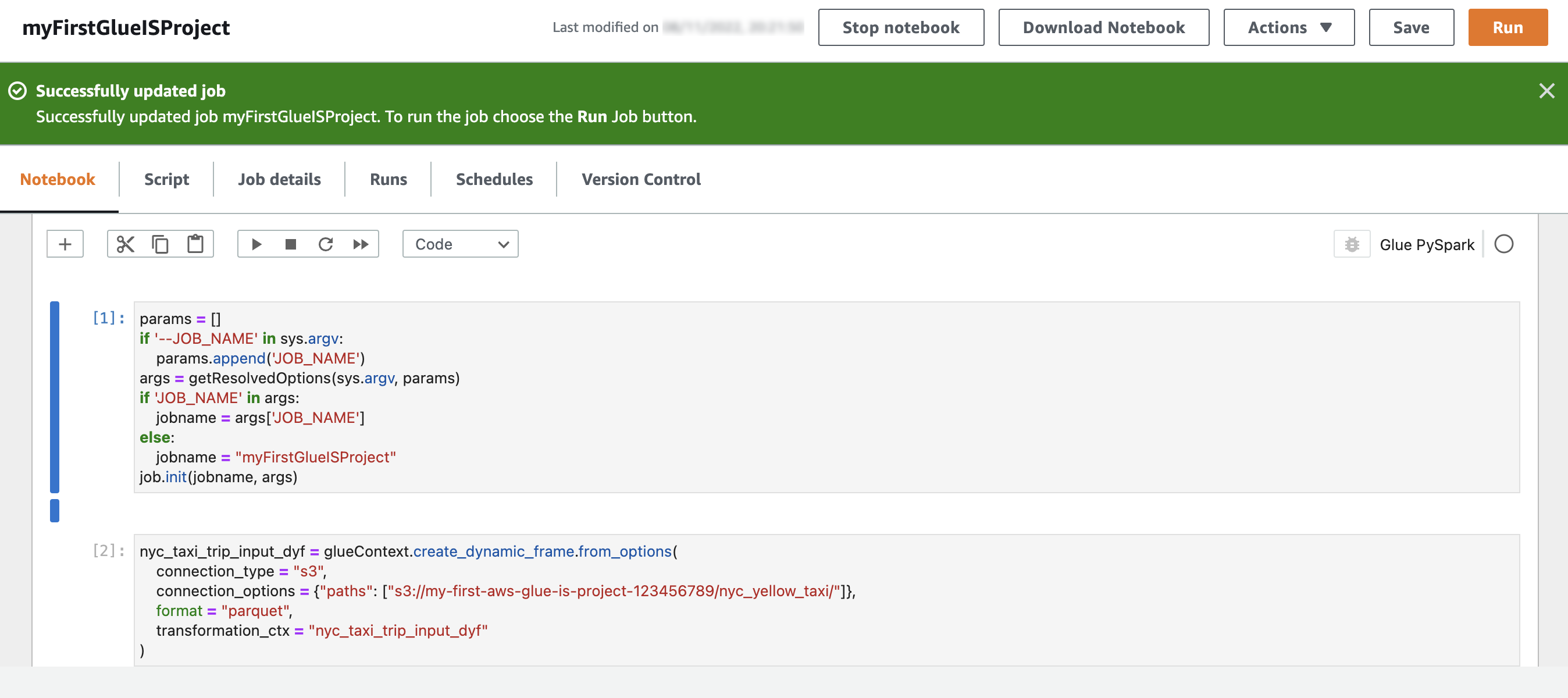1568x698 pixels.
Task: Restart the kernel icon
Action: (326, 244)
